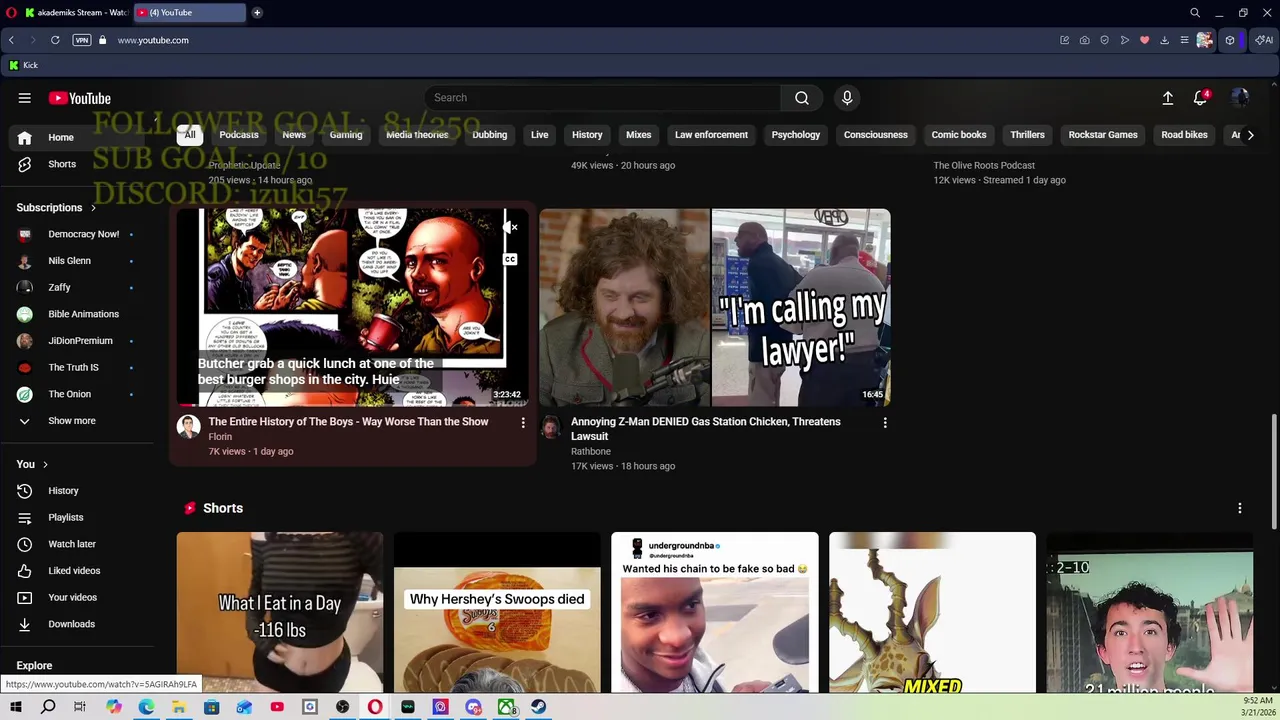The width and height of the screenshot is (1280, 720).
Task: Open the Opera AI assistant button
Action: click(1264, 40)
